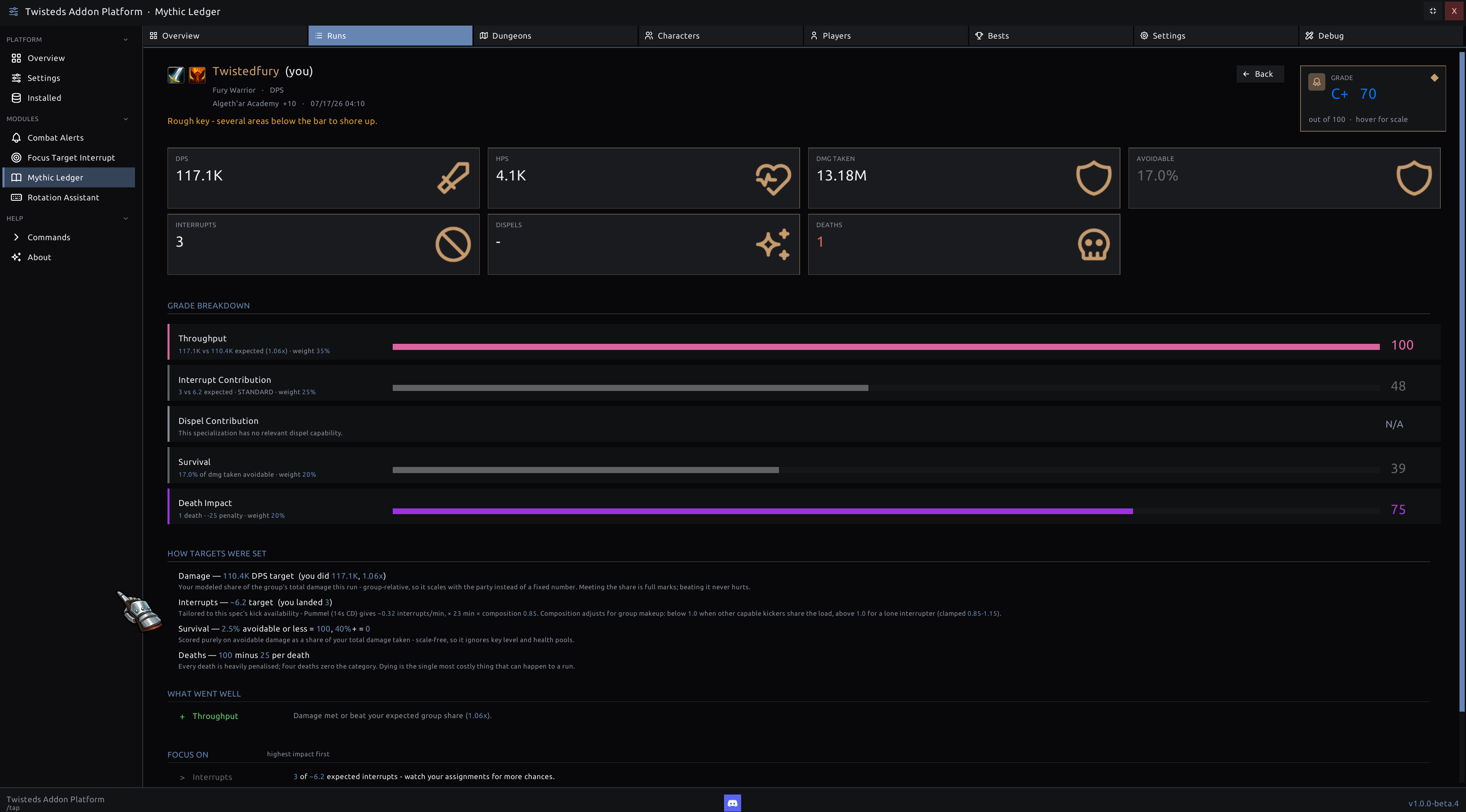This screenshot has height=812, width=1466.
Task: Click the target icon for Focus Target Interrupt
Action: click(17, 158)
